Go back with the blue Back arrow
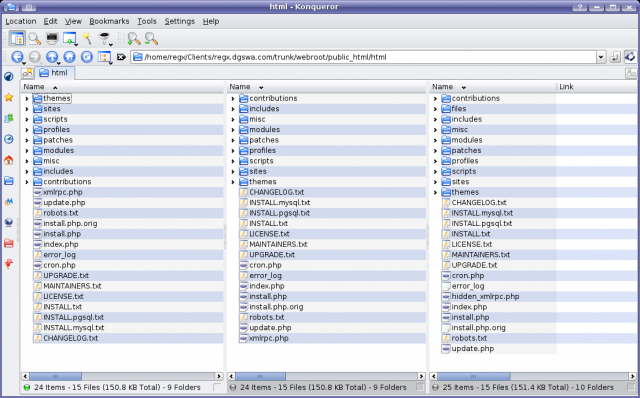 17,57
